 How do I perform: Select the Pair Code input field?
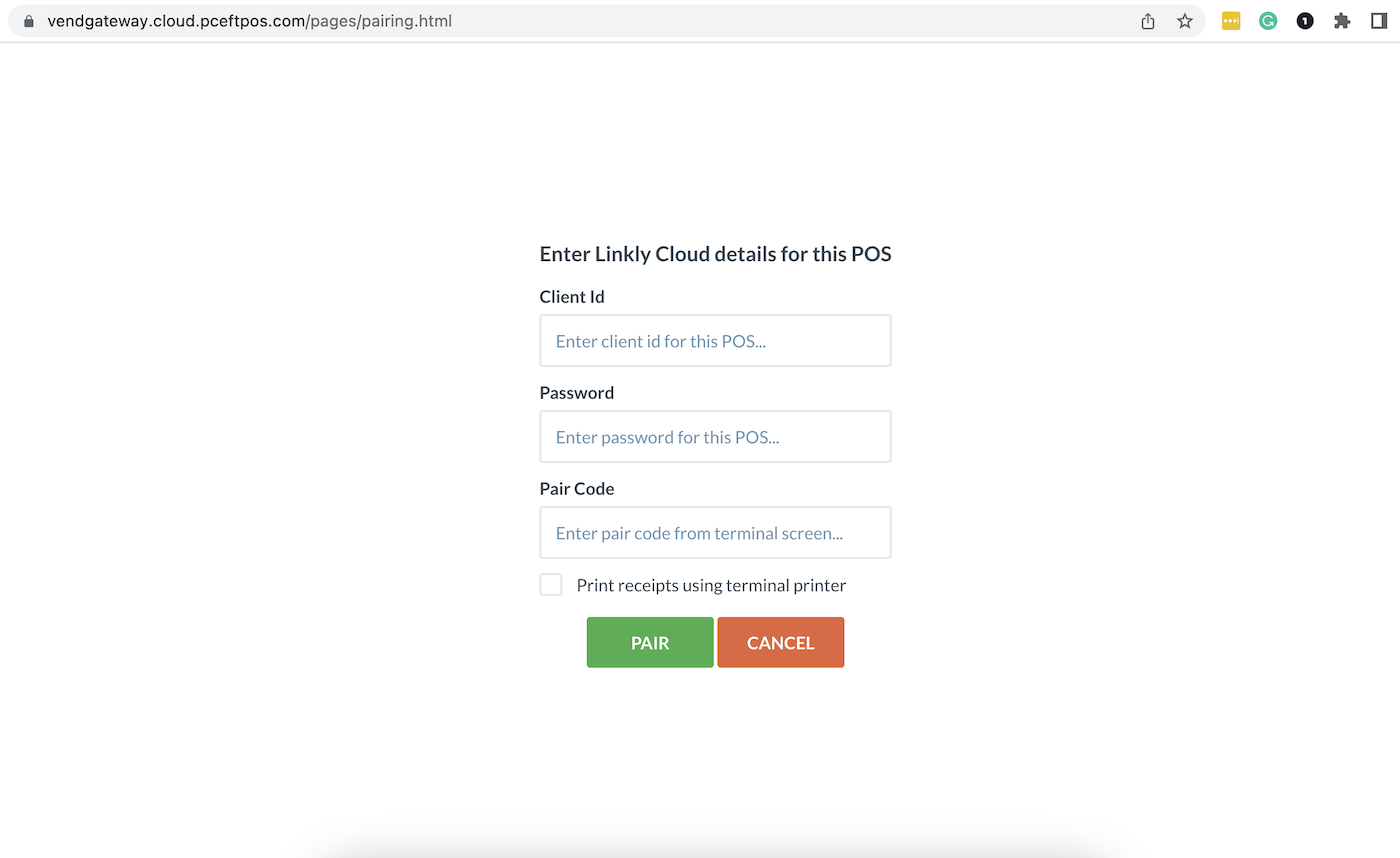[x=715, y=533]
